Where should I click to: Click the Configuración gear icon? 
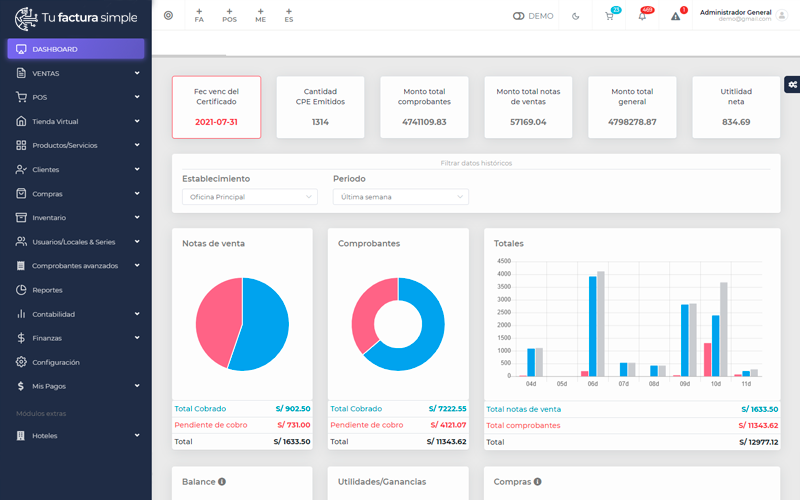(x=21, y=362)
